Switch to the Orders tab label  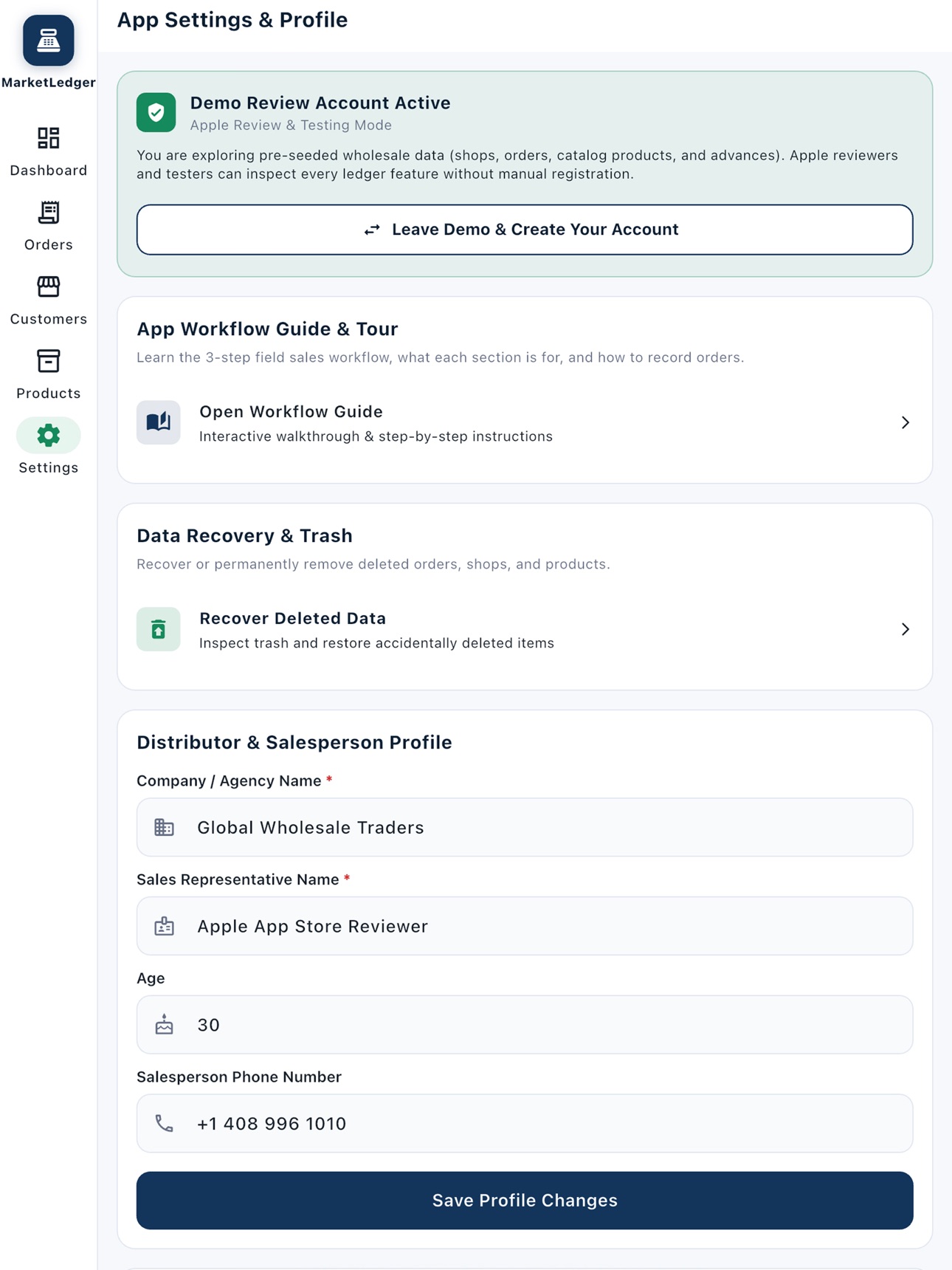(49, 244)
